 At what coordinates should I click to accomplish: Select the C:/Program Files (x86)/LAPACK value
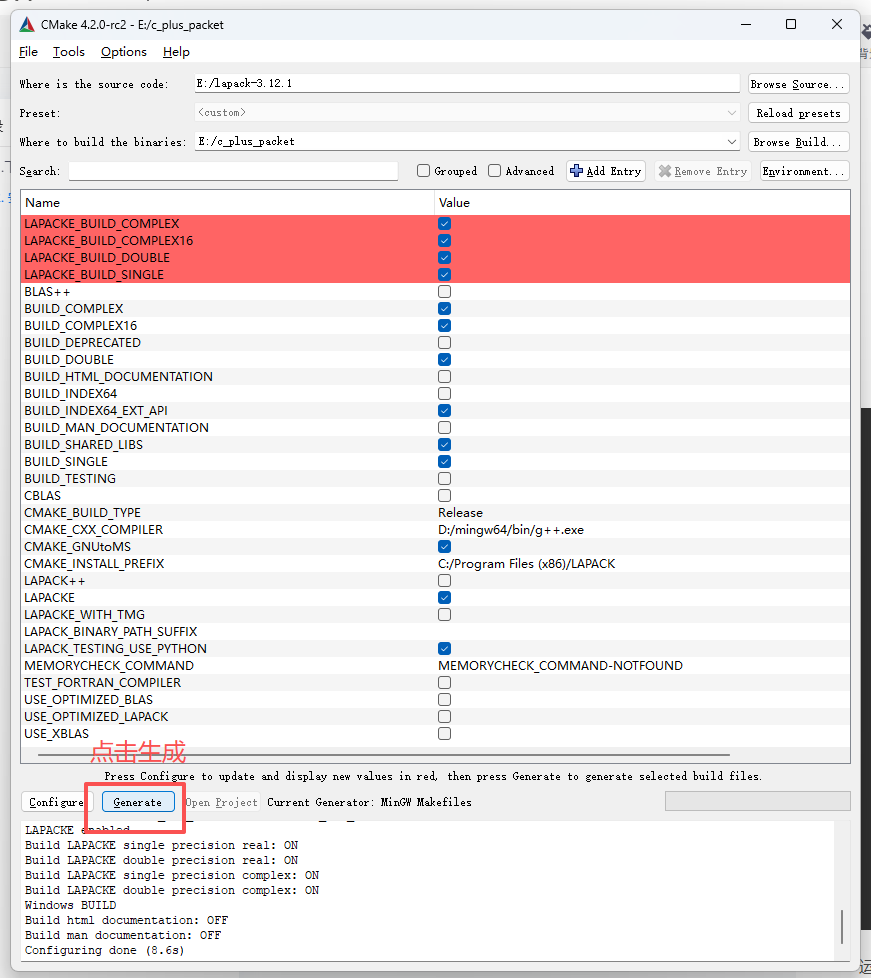527,564
